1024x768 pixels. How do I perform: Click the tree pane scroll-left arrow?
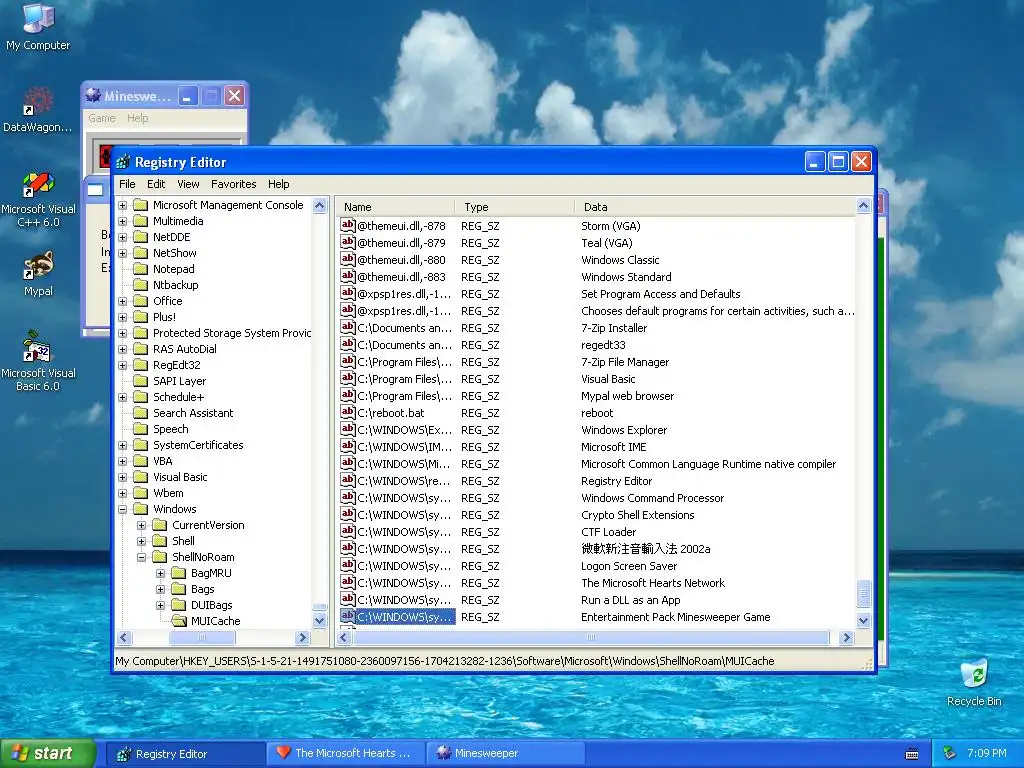124,637
